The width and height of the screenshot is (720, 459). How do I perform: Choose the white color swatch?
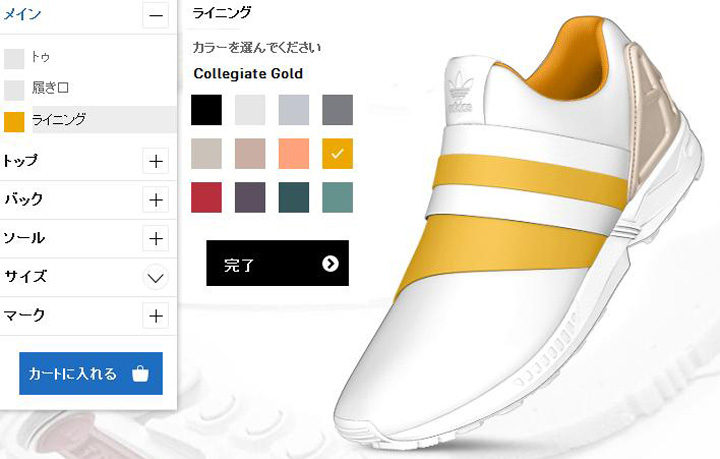250,110
